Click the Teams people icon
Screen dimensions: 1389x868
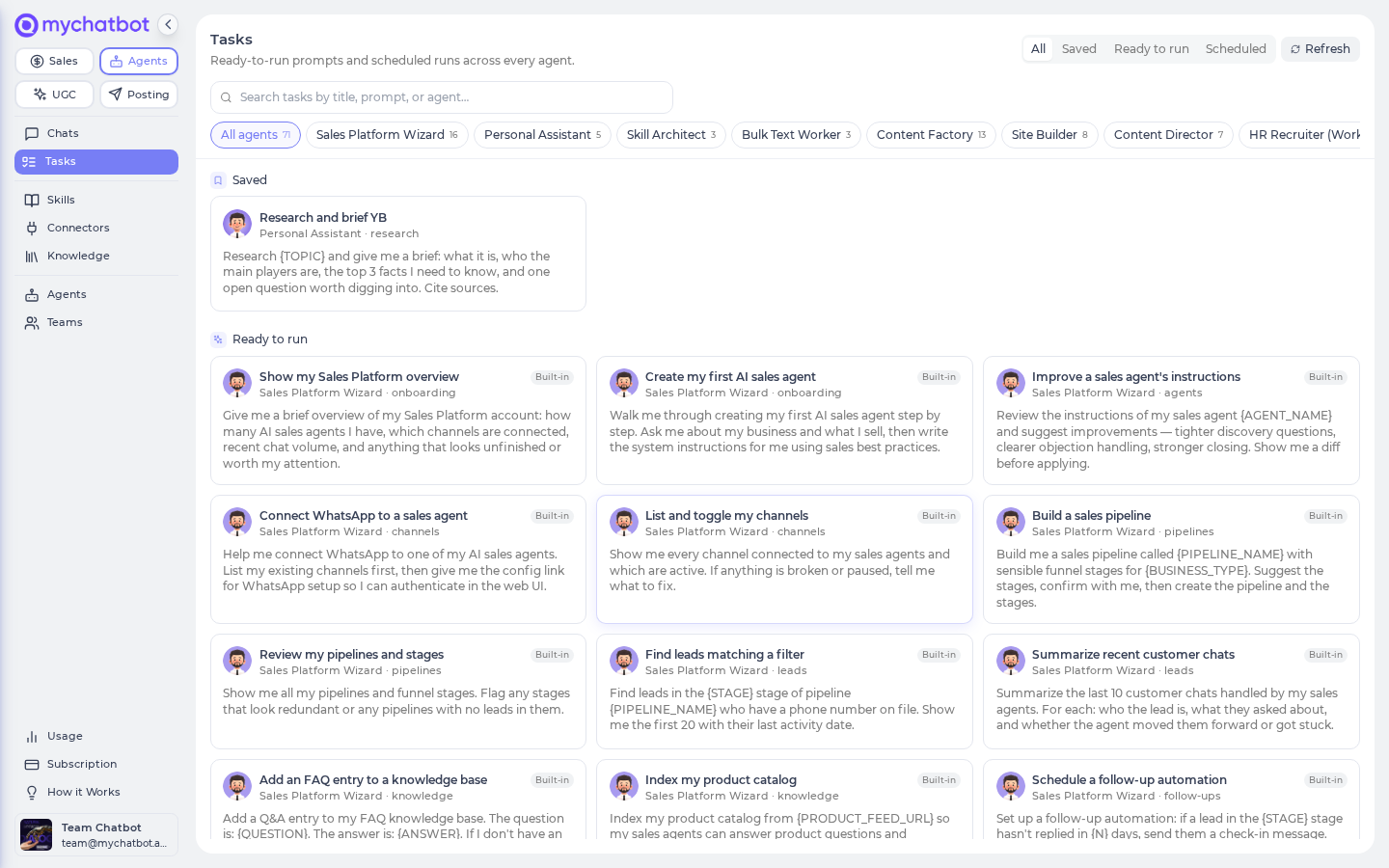[x=32, y=323]
